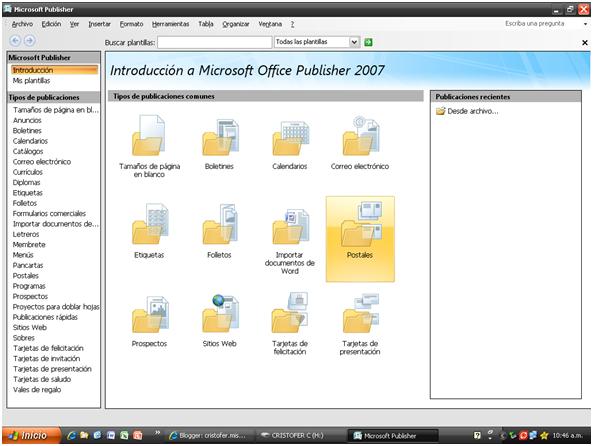Launch Internet Explorer from quick launch

point(71,435)
